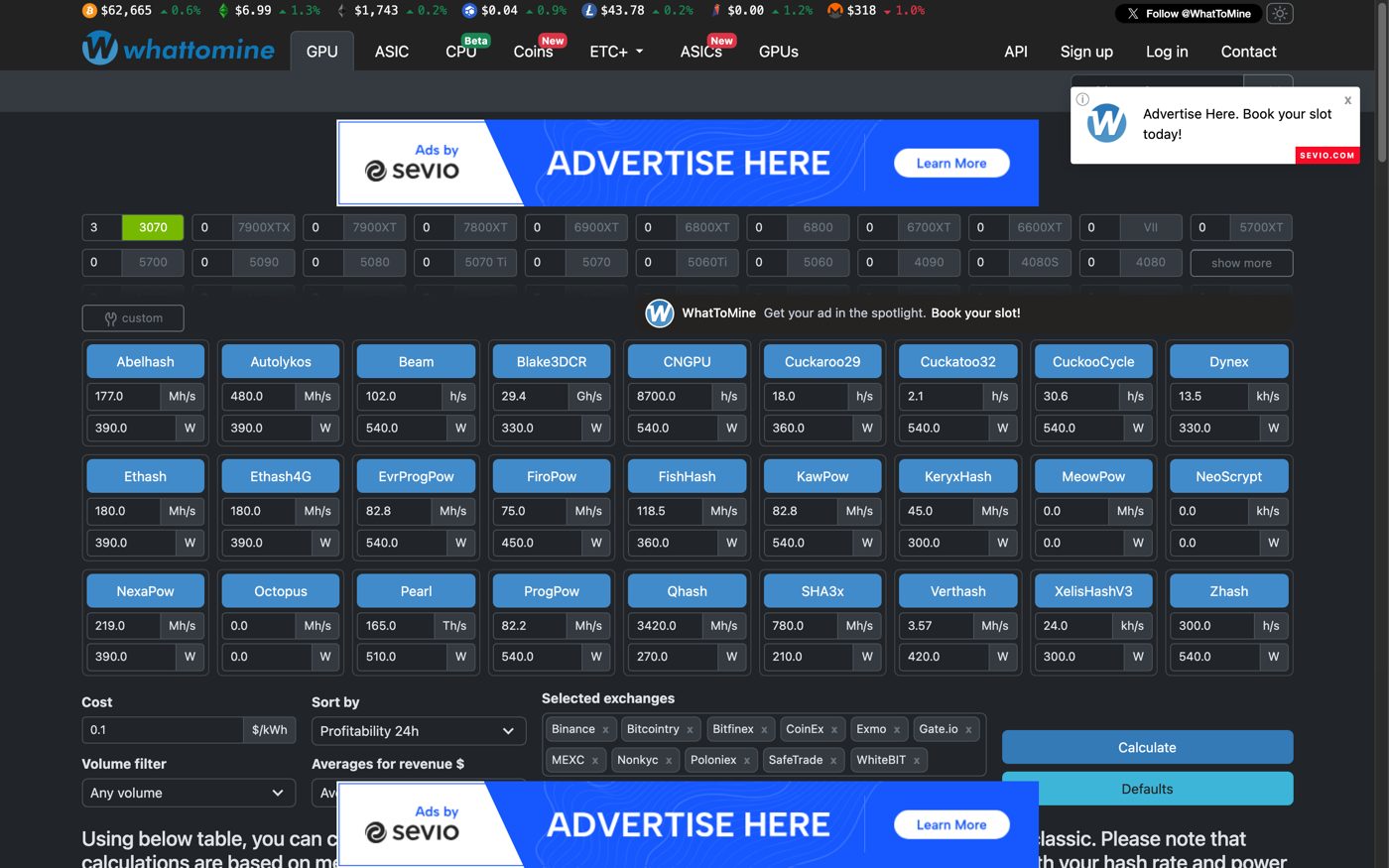Click the SHA3x power field showing 210.0
Screen dimensions: 1389x868
[x=809, y=657]
